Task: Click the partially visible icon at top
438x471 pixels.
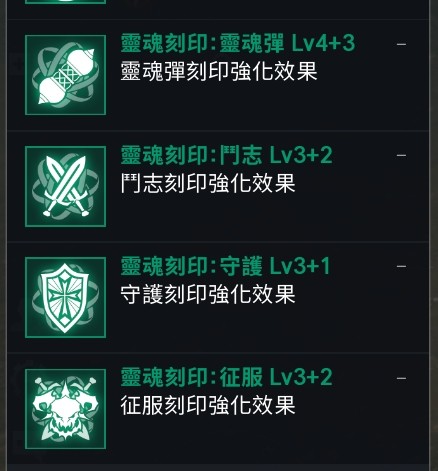Action: pyautogui.click(x=66, y=2)
